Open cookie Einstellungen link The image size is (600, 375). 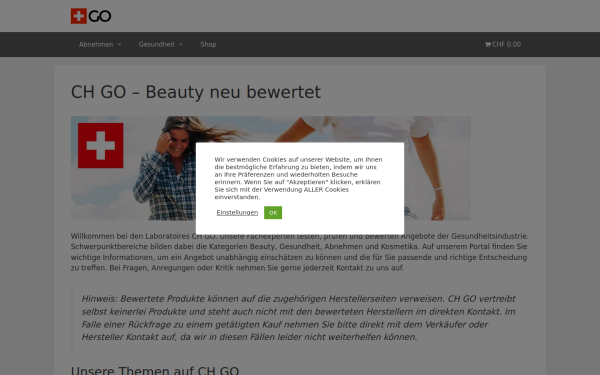coord(237,213)
